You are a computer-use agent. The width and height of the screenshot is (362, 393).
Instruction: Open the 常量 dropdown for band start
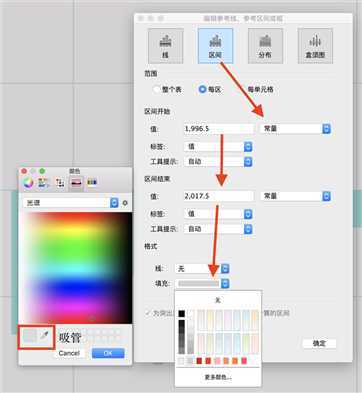(296, 129)
